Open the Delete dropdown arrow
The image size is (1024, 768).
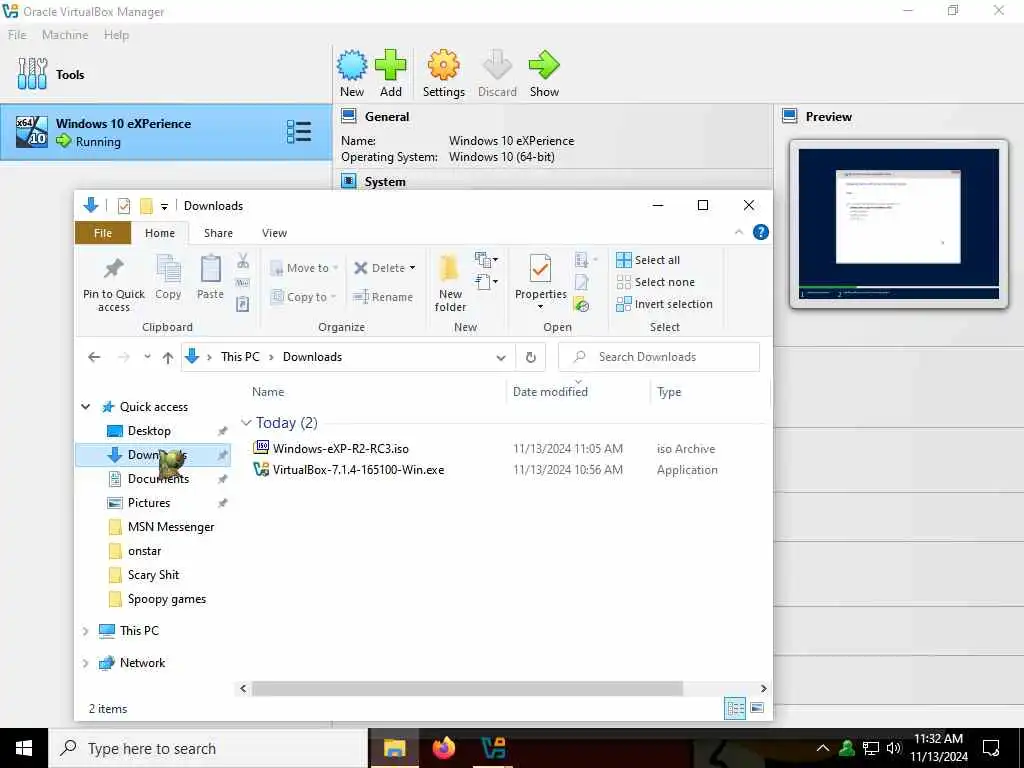(x=413, y=268)
